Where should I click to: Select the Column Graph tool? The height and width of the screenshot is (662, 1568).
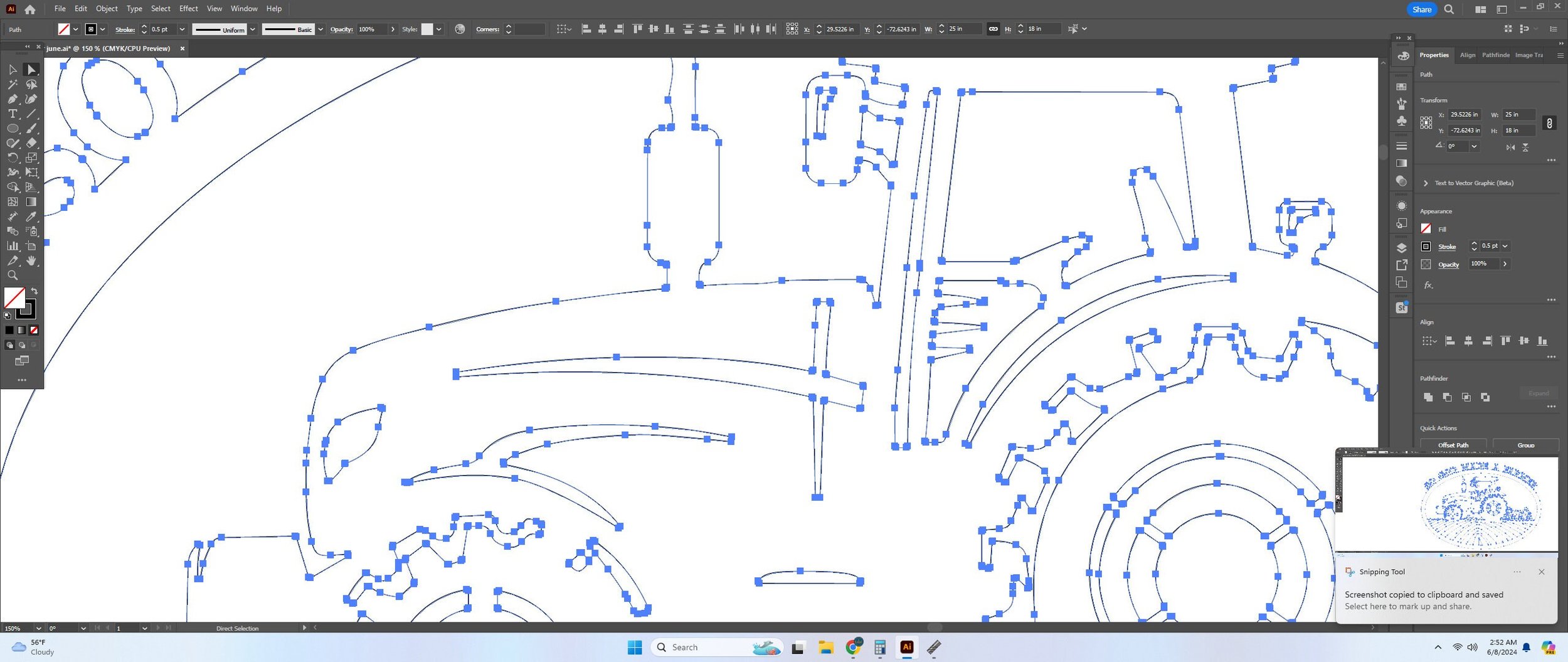(x=13, y=246)
